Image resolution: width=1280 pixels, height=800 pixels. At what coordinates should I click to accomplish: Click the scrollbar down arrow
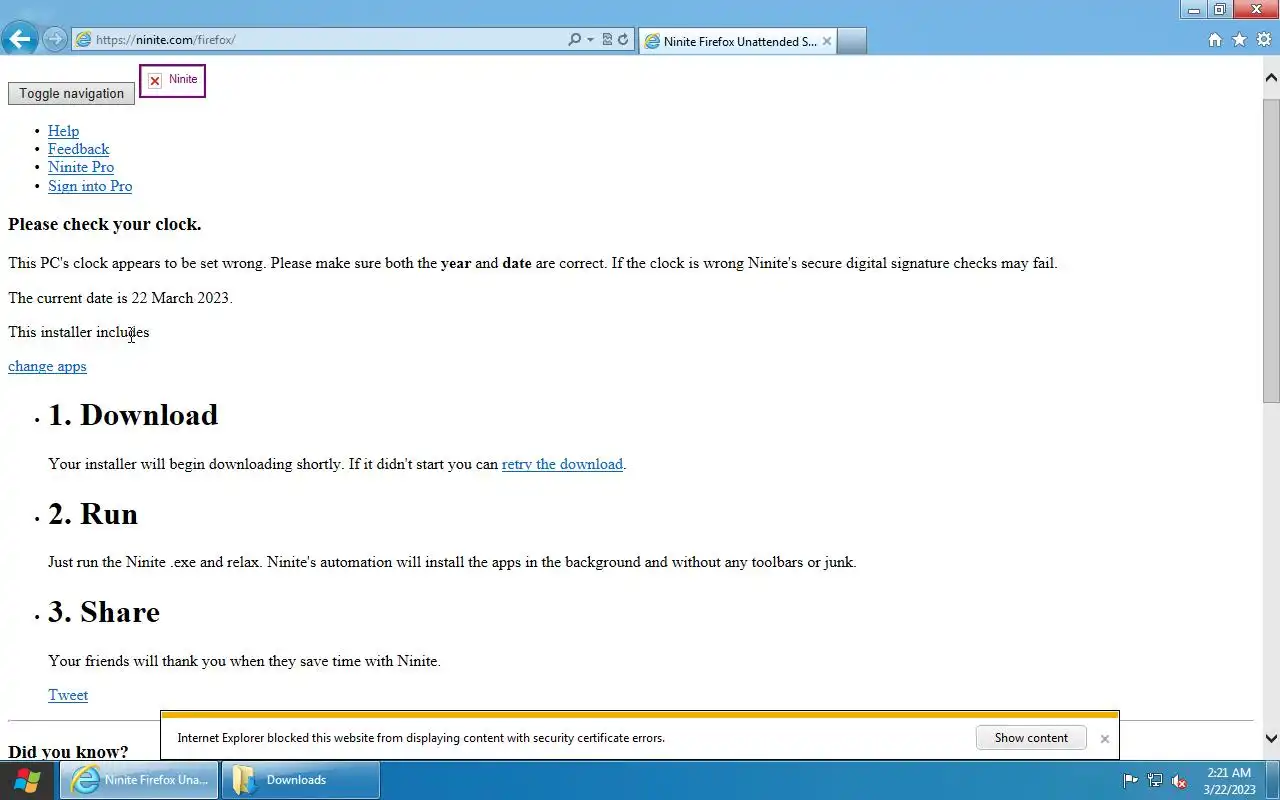tap(1271, 738)
